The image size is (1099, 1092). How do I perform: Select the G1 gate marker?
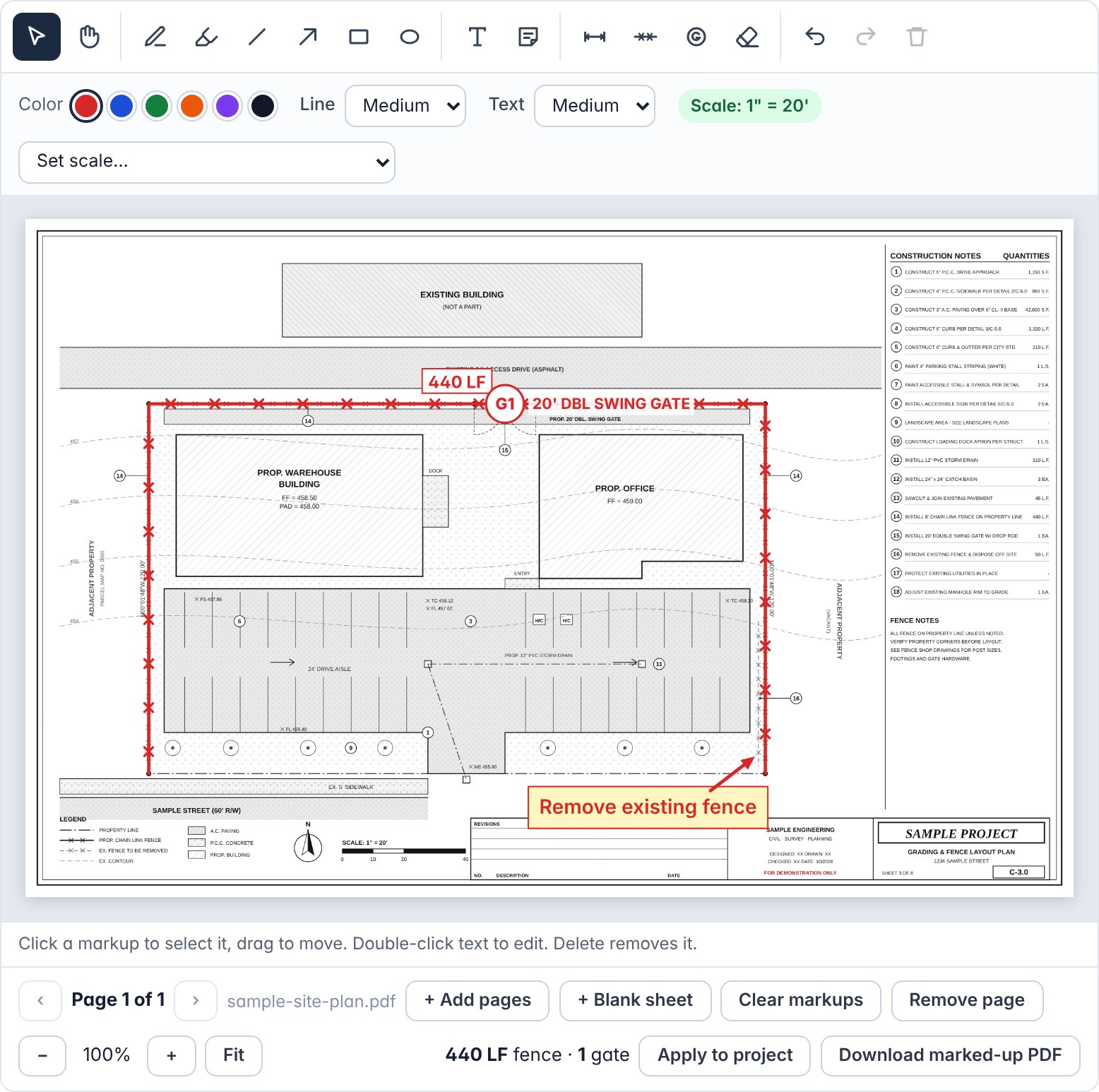point(505,404)
